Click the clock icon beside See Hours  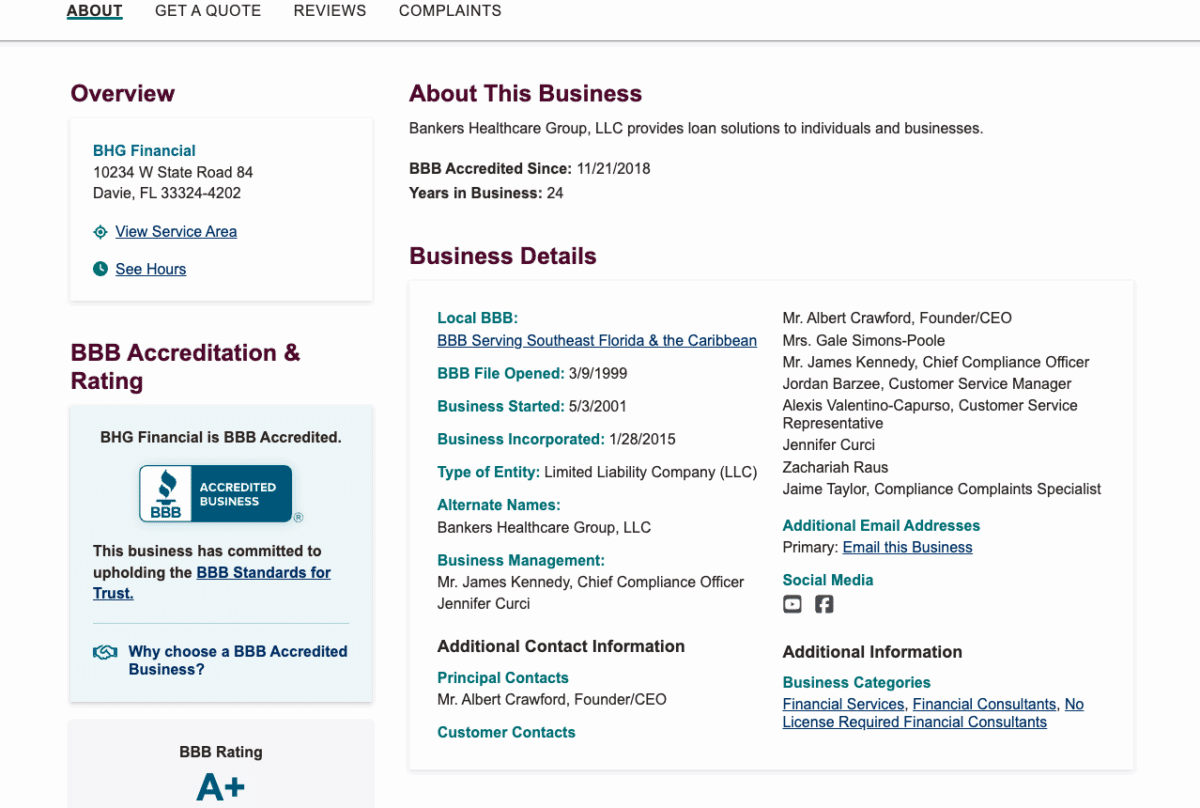(100, 268)
